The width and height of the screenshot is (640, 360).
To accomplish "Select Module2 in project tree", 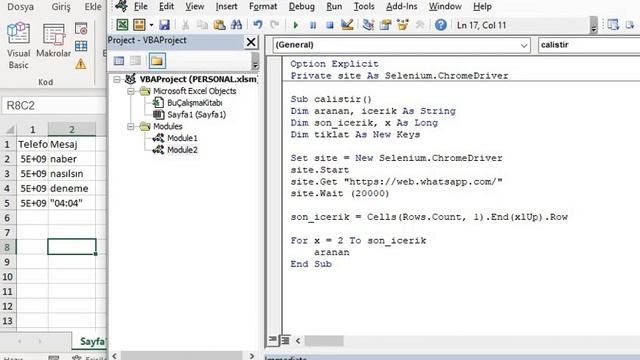I will tap(182, 150).
